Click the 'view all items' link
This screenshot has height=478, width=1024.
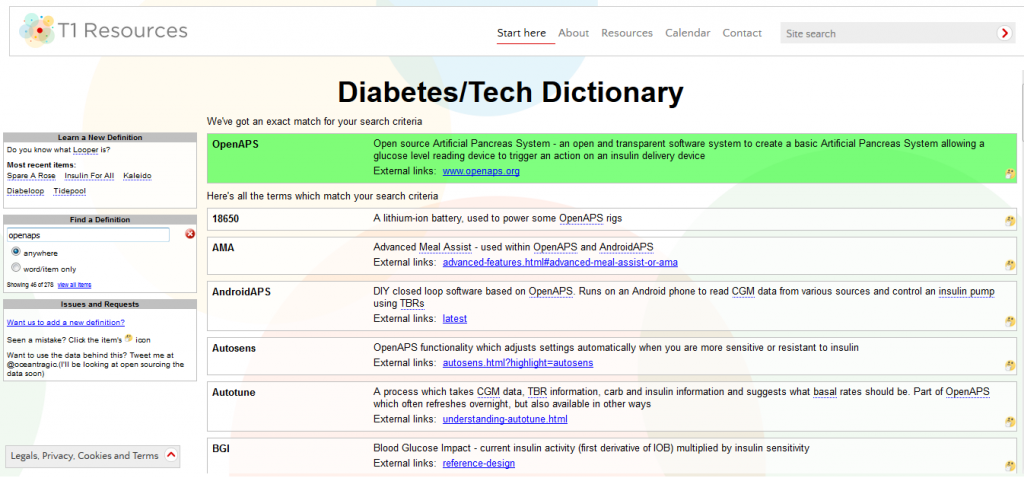[74, 285]
